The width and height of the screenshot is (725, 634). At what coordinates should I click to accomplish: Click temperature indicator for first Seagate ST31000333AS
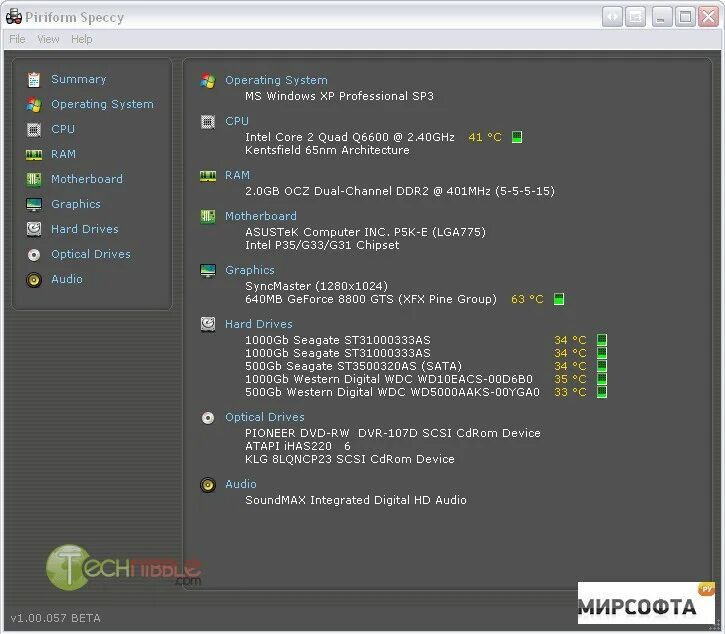pyautogui.click(x=602, y=340)
